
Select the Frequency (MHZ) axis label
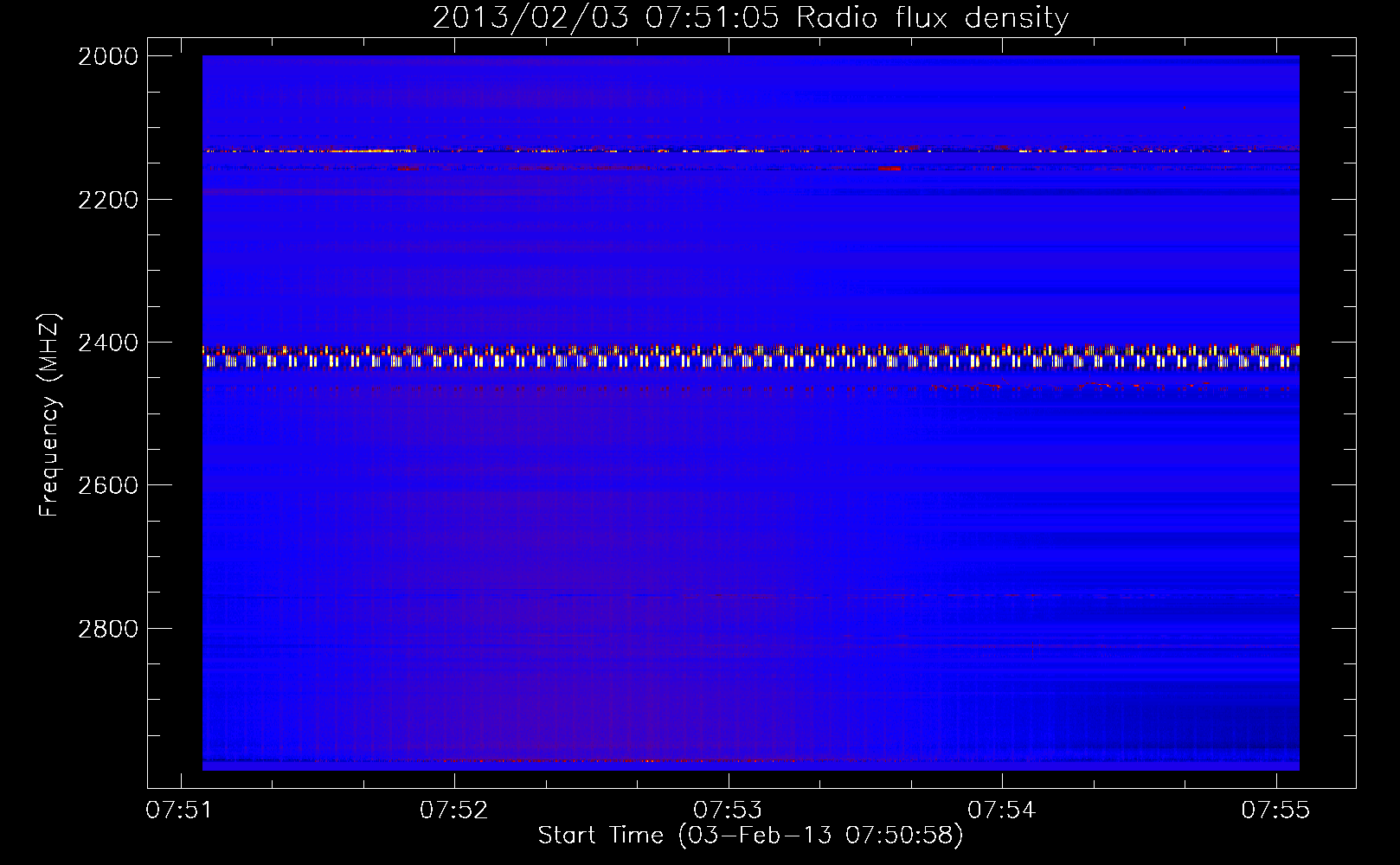[x=50, y=415]
